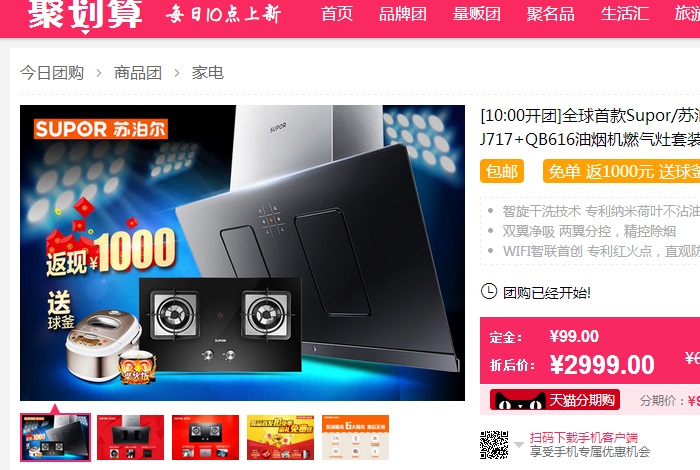Open the 生活汇 navigation item
The image size is (700, 470).
(x=624, y=14)
